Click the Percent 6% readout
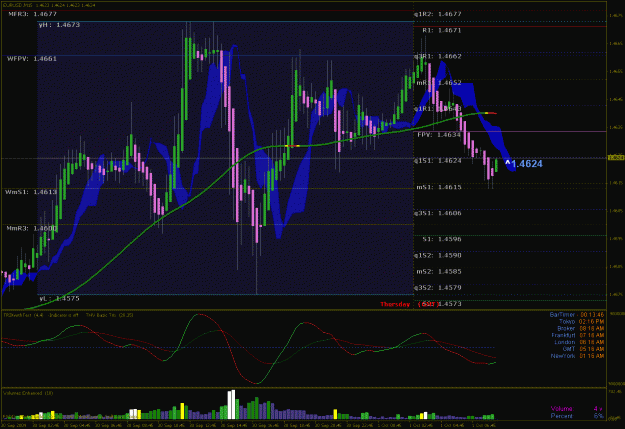Viewport: 625px width, 429px height. click(577, 416)
